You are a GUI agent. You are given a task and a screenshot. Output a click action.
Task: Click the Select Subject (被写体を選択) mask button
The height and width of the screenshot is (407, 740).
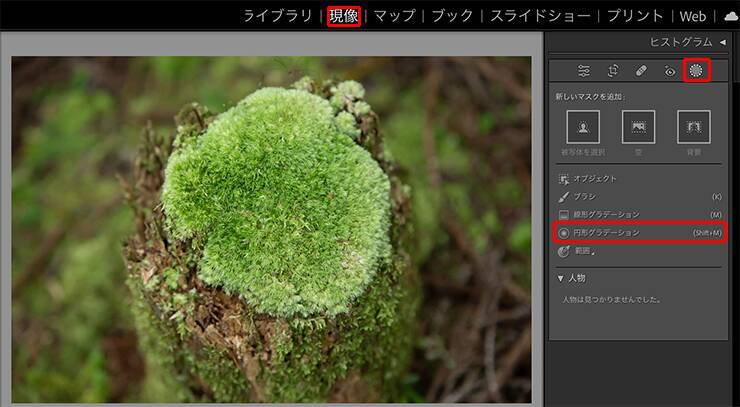click(583, 127)
